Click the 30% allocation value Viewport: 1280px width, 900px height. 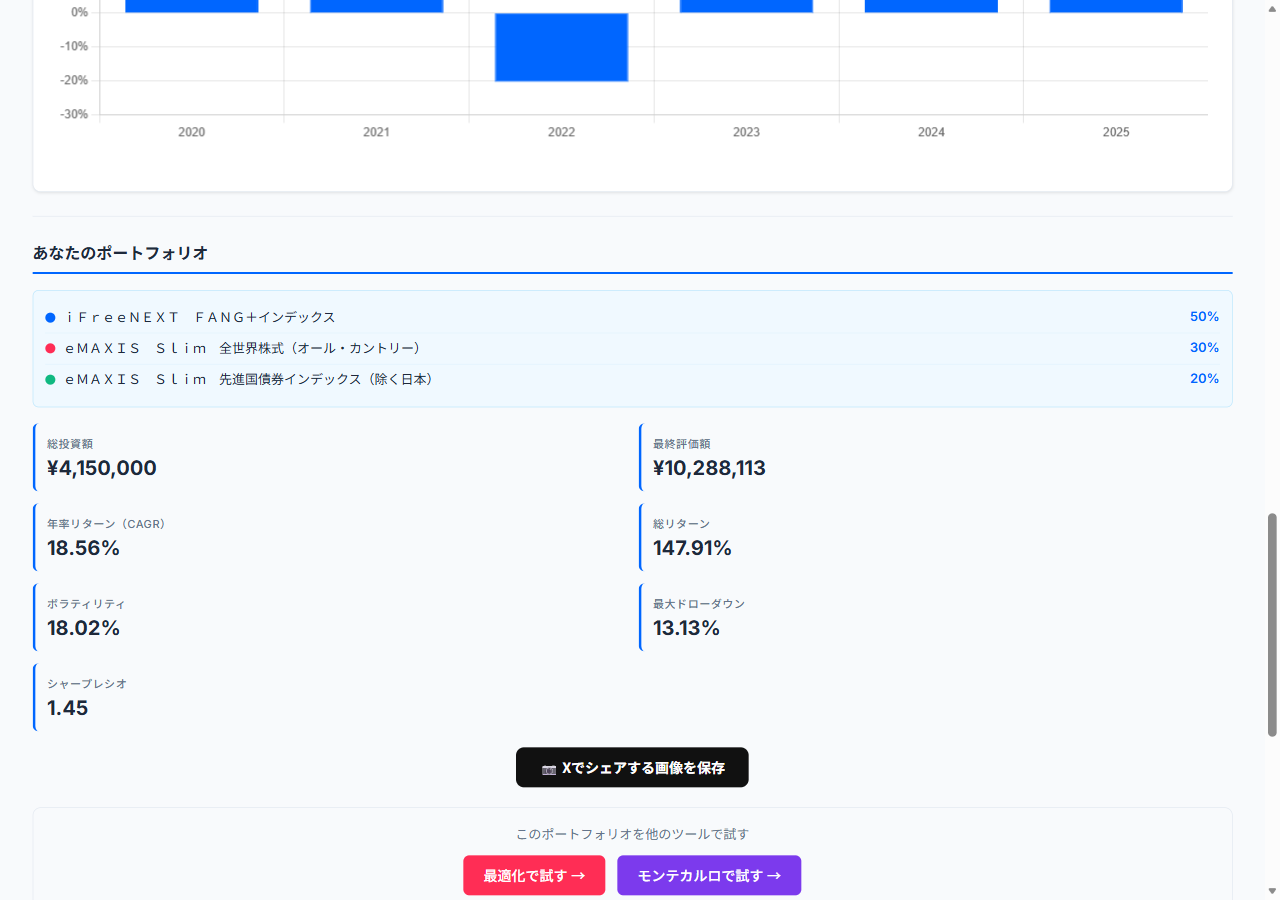click(x=1204, y=347)
